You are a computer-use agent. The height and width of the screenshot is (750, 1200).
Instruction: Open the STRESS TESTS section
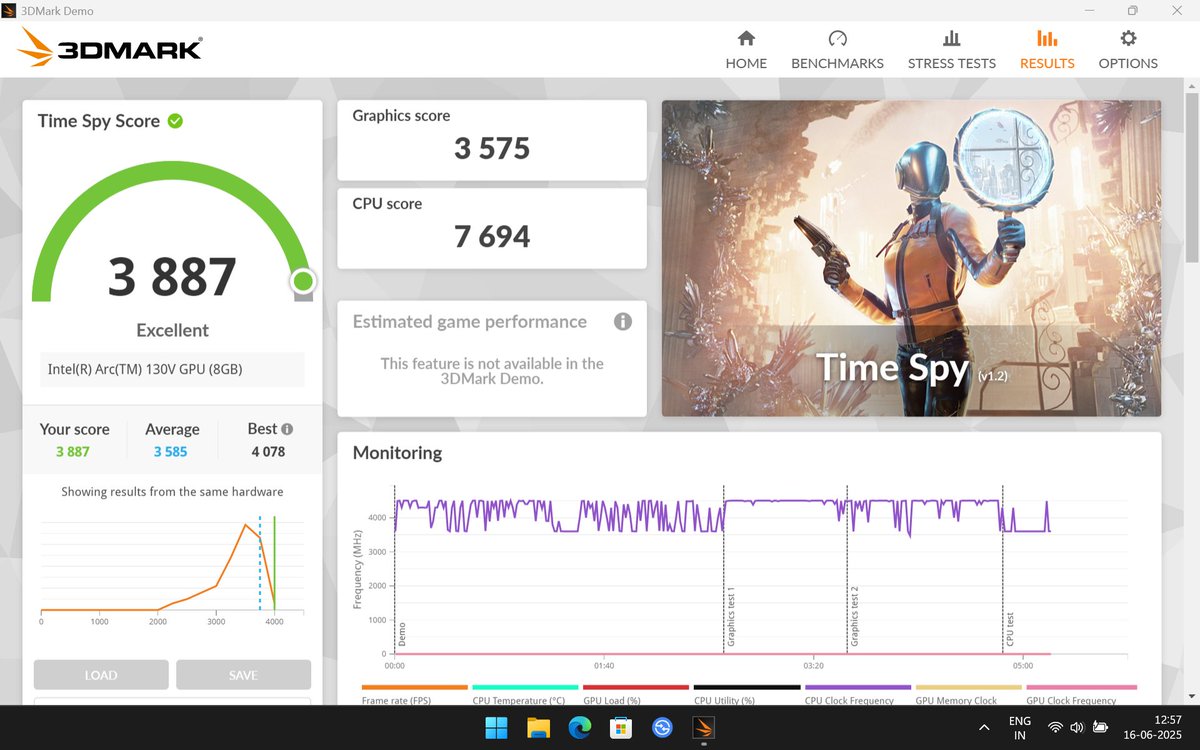(x=951, y=50)
